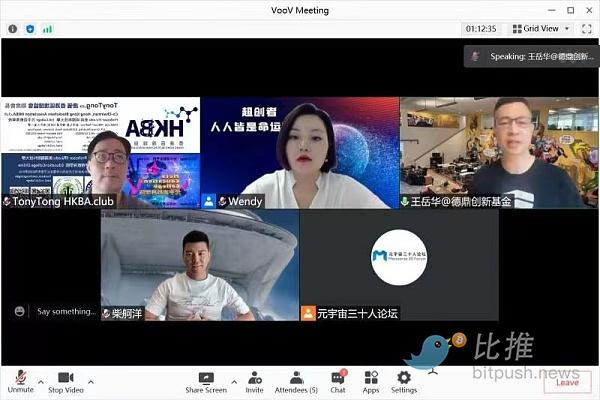Open the emoji reaction smiley
600x400 pixels.
click(20, 311)
